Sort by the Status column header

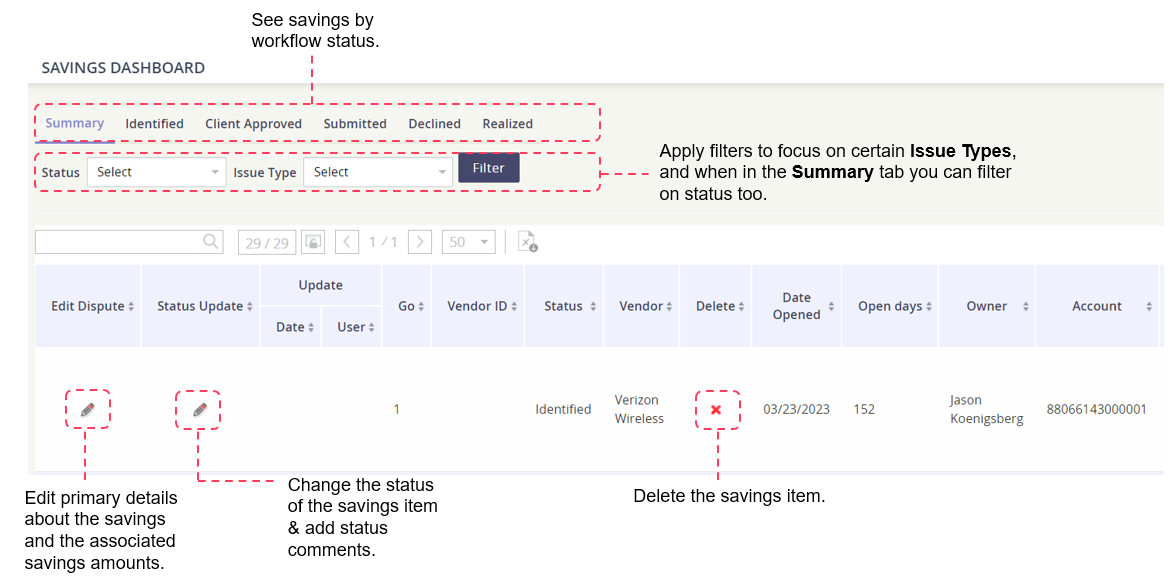pyautogui.click(x=564, y=306)
